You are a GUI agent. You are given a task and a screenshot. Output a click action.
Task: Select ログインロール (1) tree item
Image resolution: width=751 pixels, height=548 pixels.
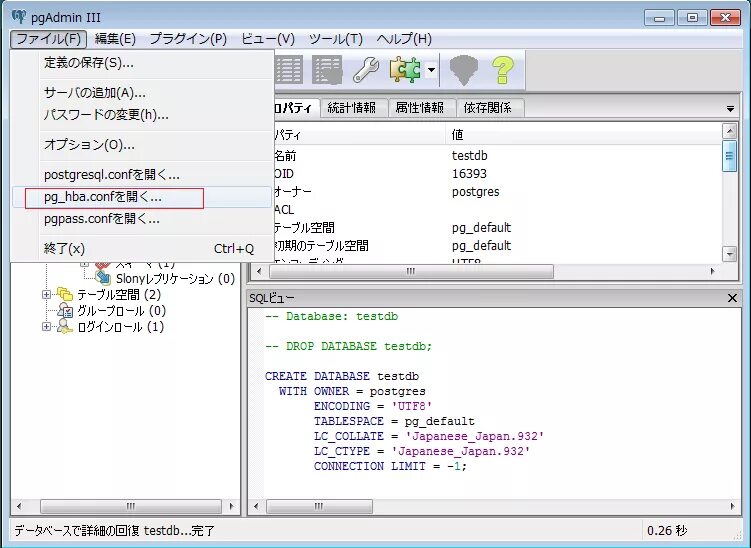click(x=121, y=327)
